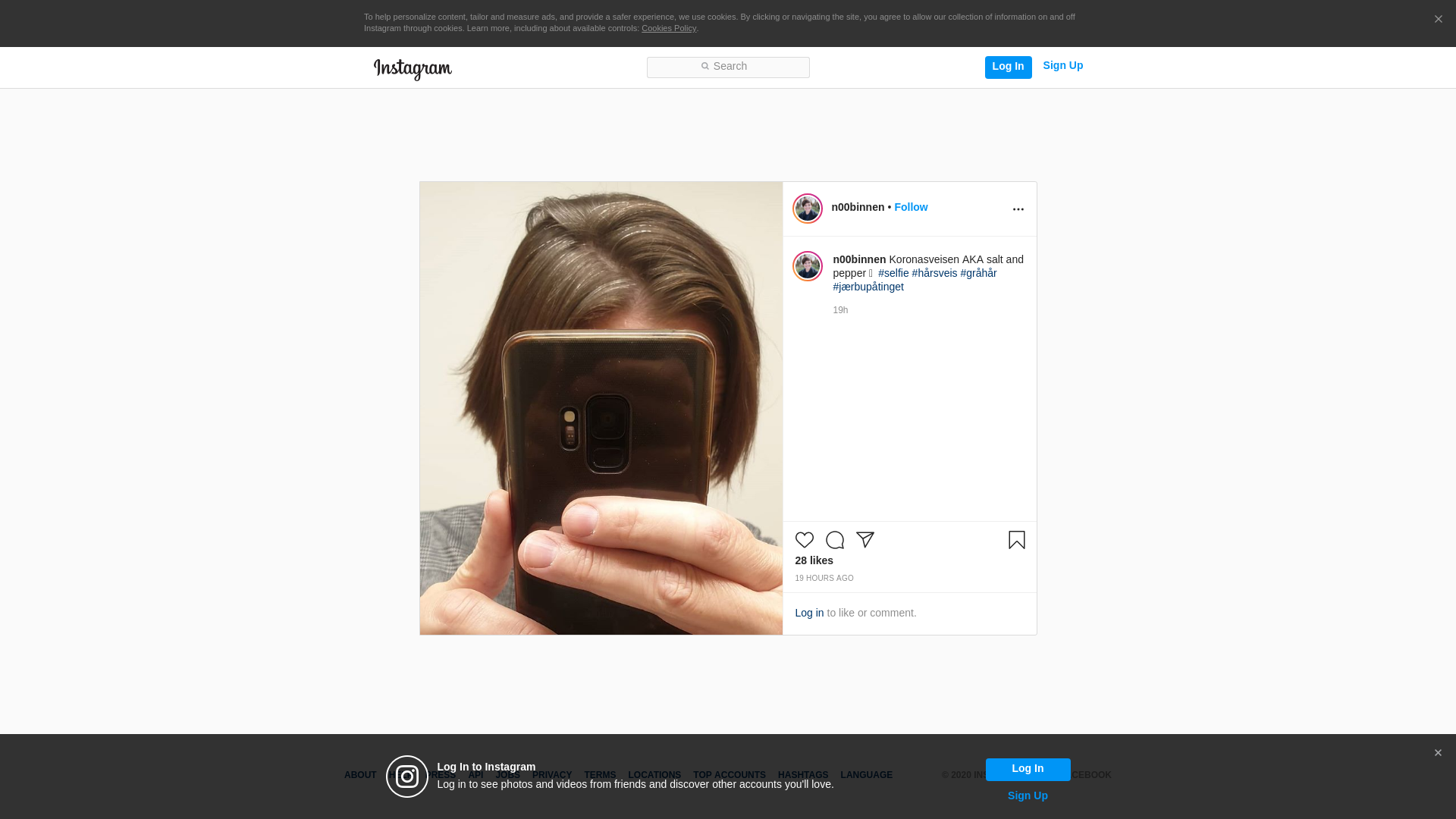The image size is (1456, 819).
Task: Open the #hårsveis hashtag
Action: 934,273
